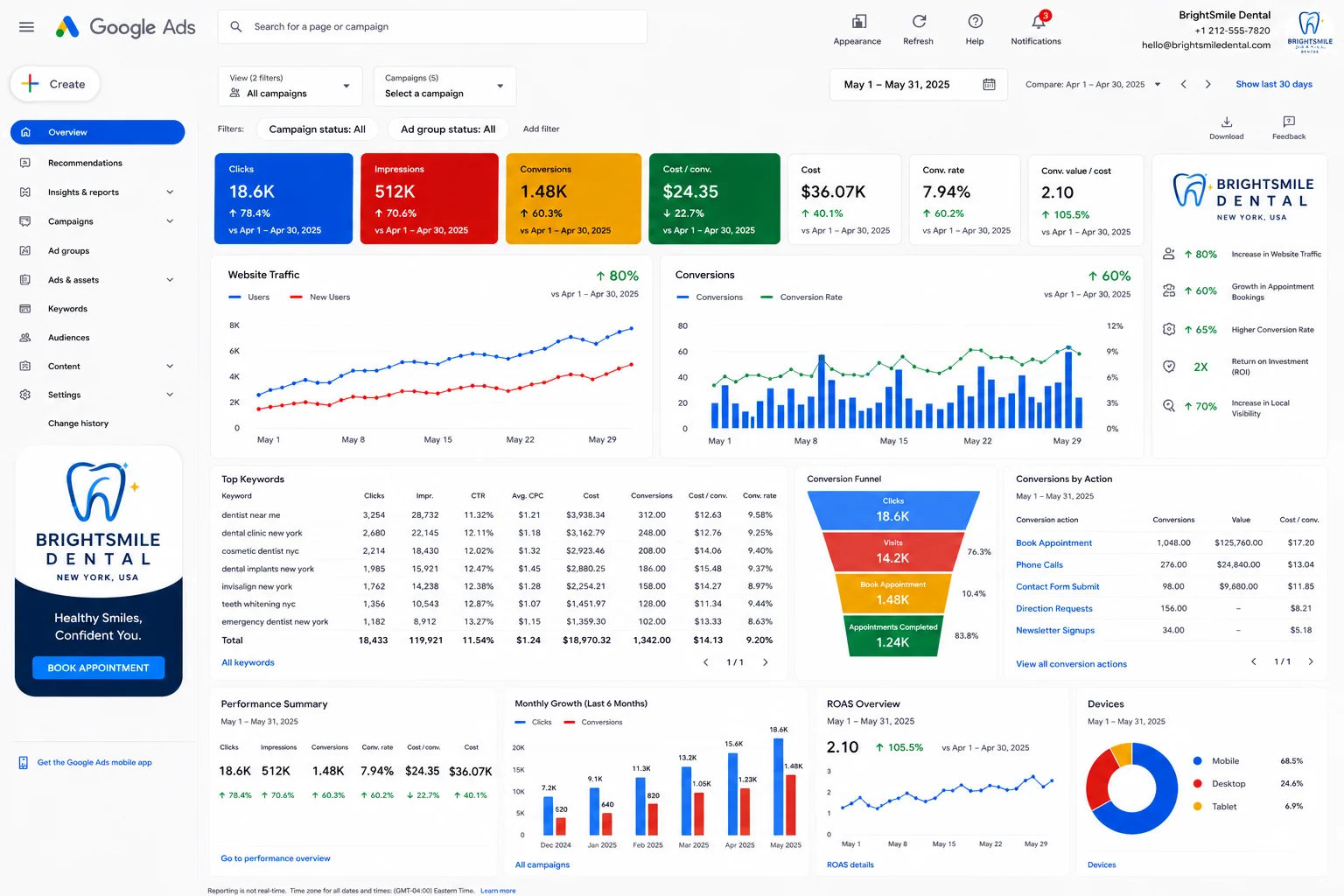
Task: Click the Recommendations sidebar icon
Action: coord(25,163)
